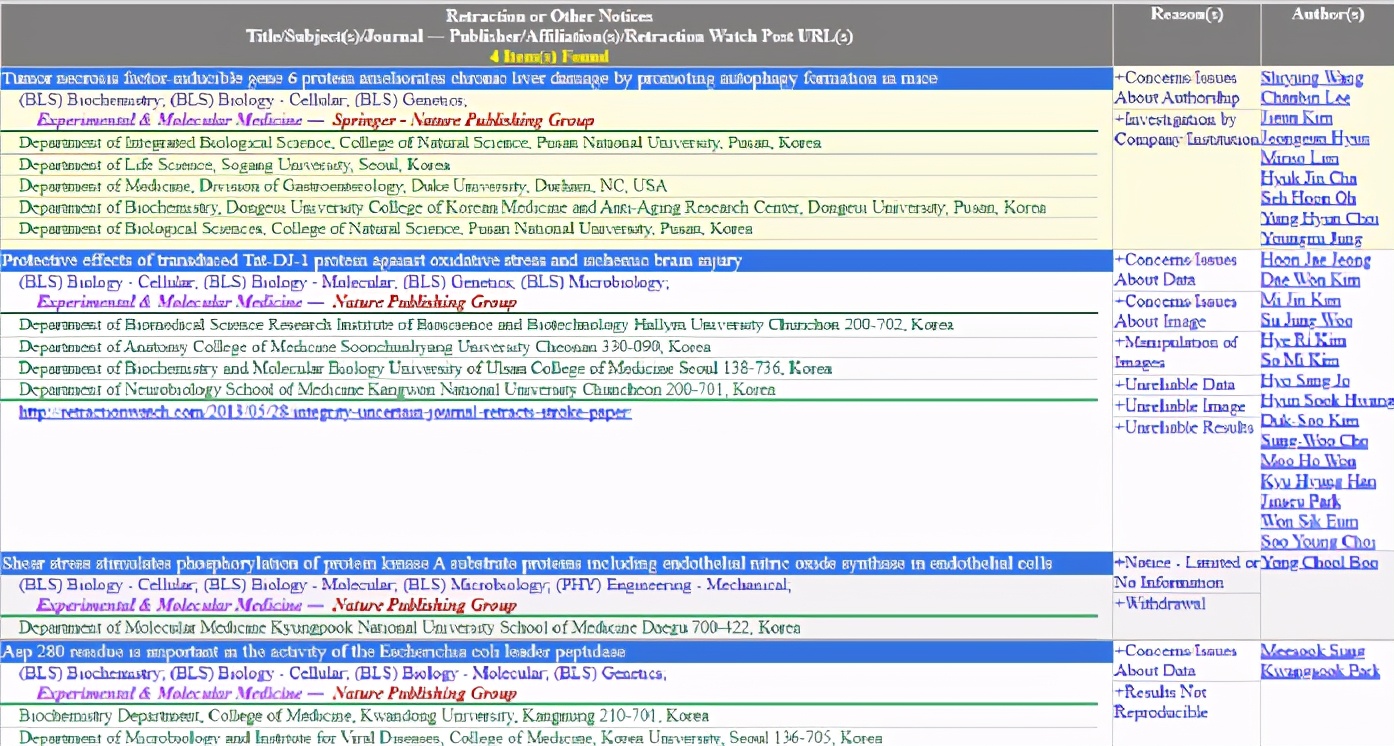Open author link Soo Young Choi
Screen dimensions: 1394x746
[1318, 541]
